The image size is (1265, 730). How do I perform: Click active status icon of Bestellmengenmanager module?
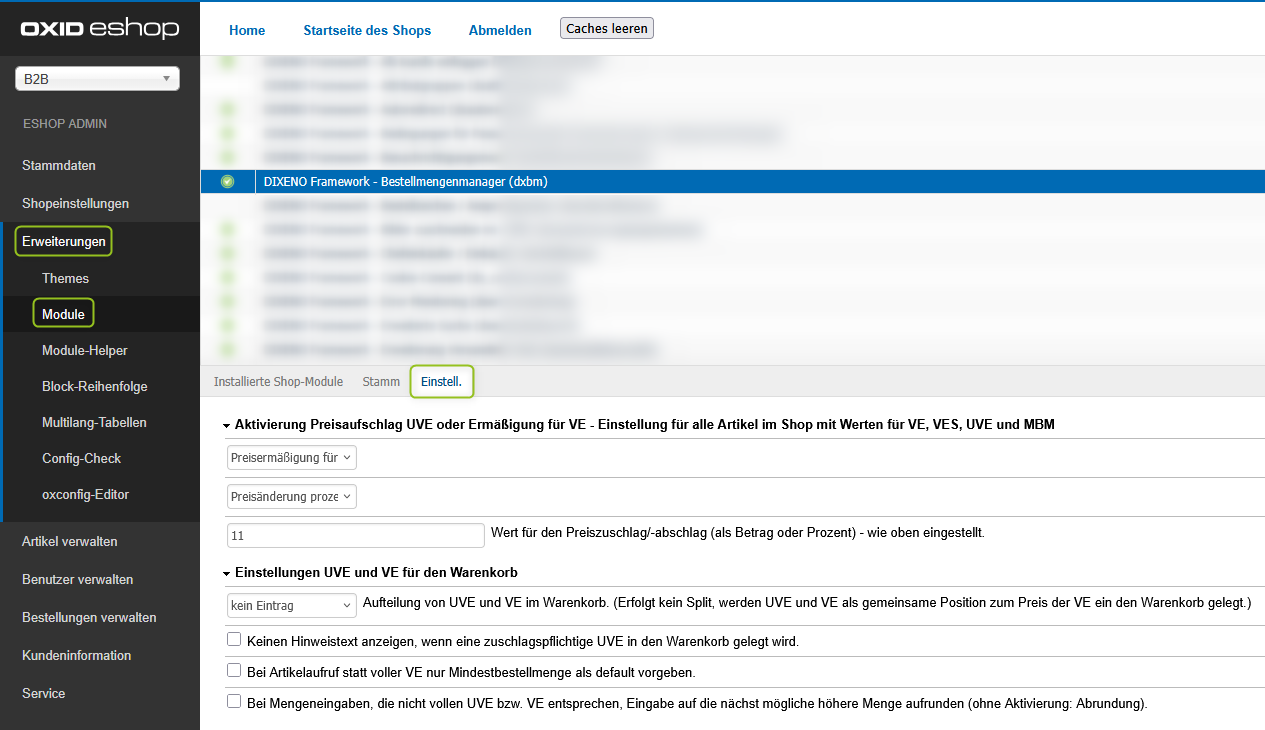(227, 181)
